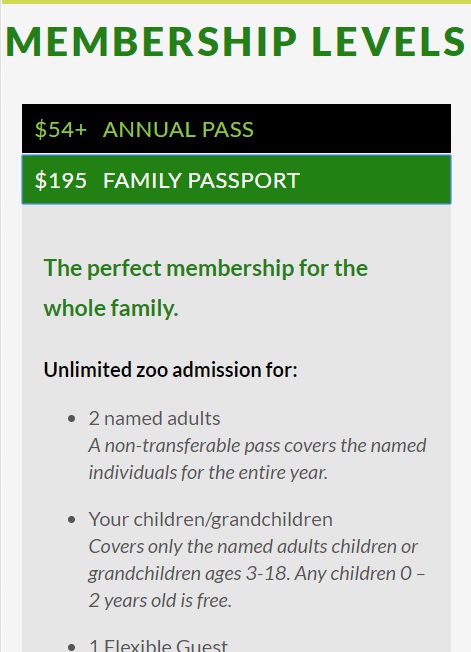Click the 'whole family.' line of the tagline
The width and height of the screenshot is (471, 652).
coord(111,309)
